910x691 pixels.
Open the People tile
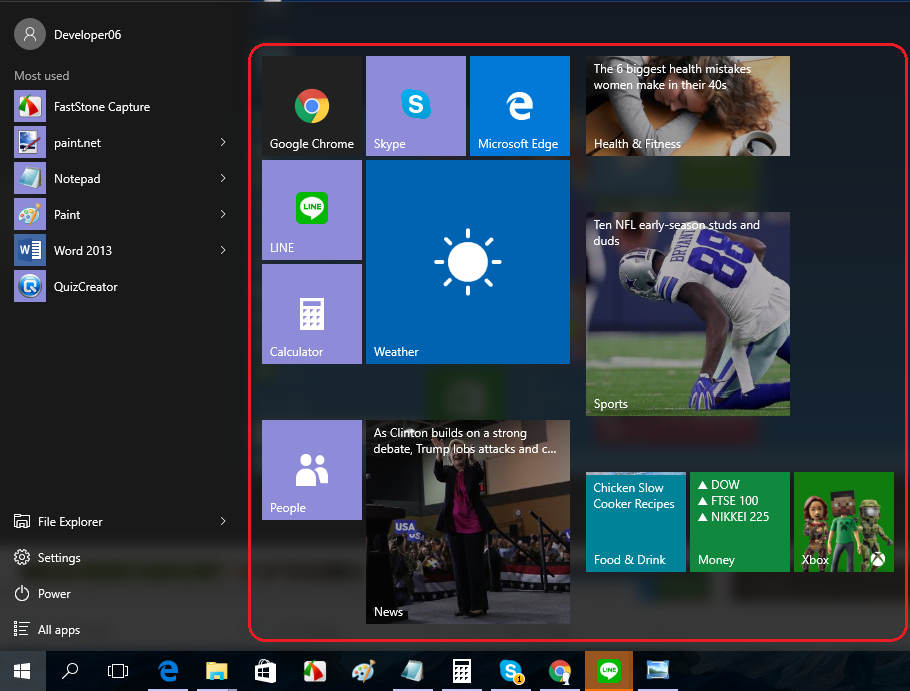click(311, 470)
